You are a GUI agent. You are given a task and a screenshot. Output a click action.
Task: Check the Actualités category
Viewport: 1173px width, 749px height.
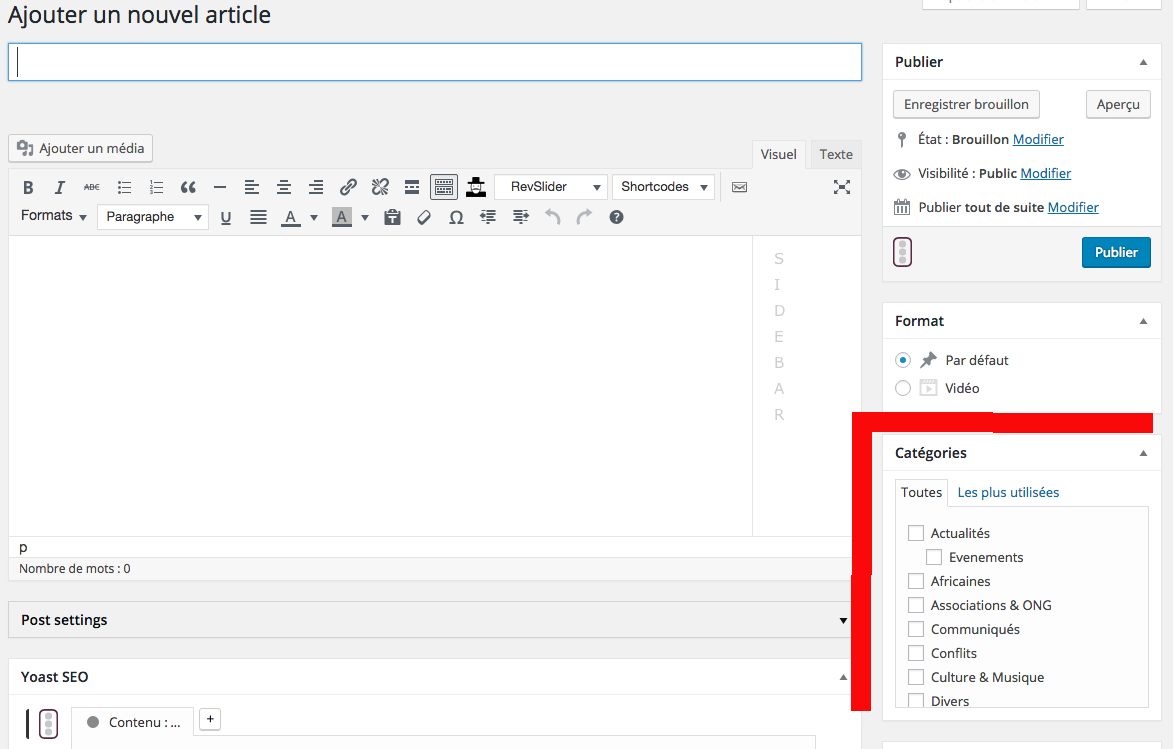click(915, 533)
